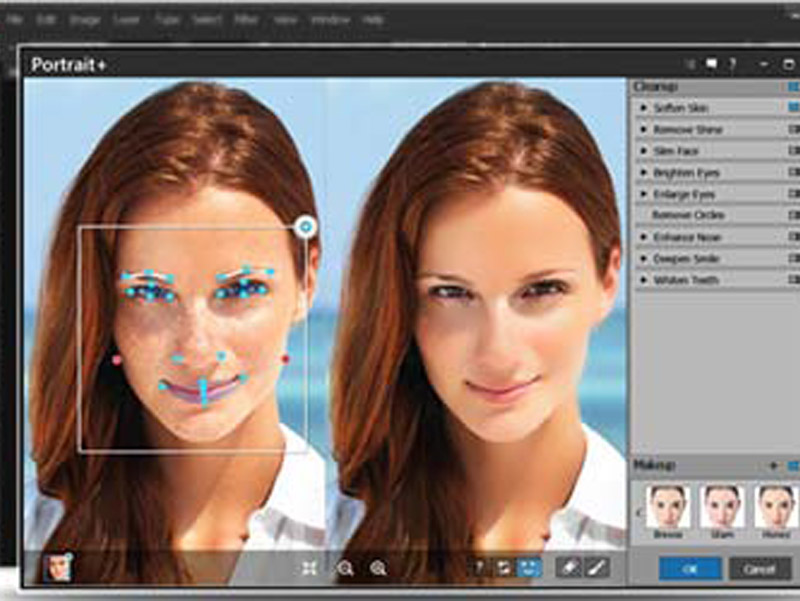The image size is (800, 601).
Task: Click the face thumbnail in bottom-left corner
Action: point(57,567)
